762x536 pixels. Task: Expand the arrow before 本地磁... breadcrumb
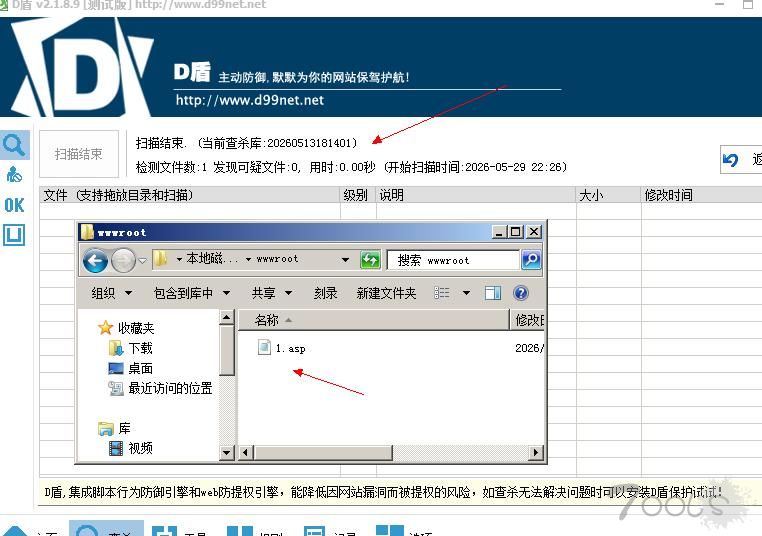click(x=179, y=259)
